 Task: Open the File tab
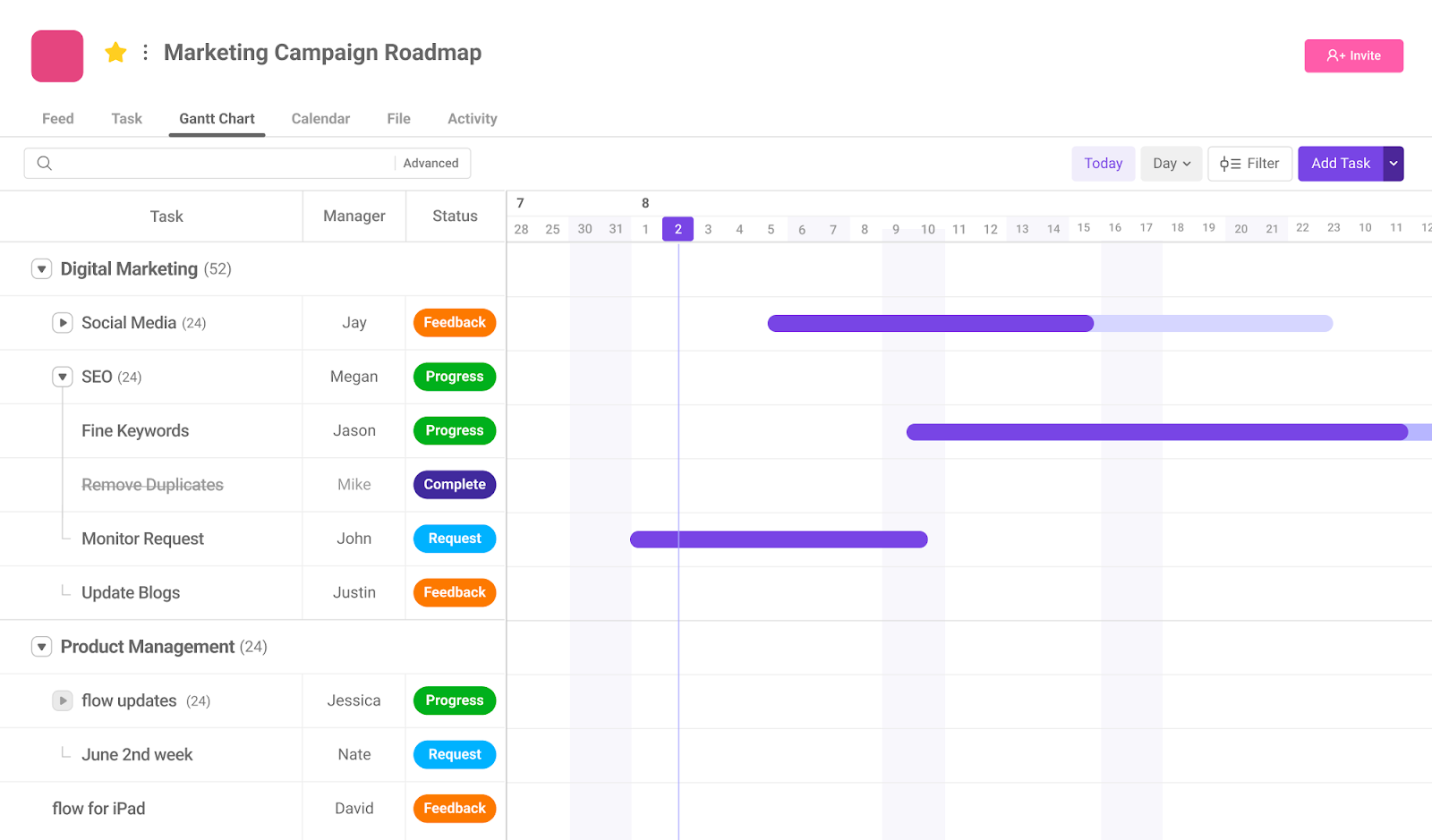[x=398, y=119]
